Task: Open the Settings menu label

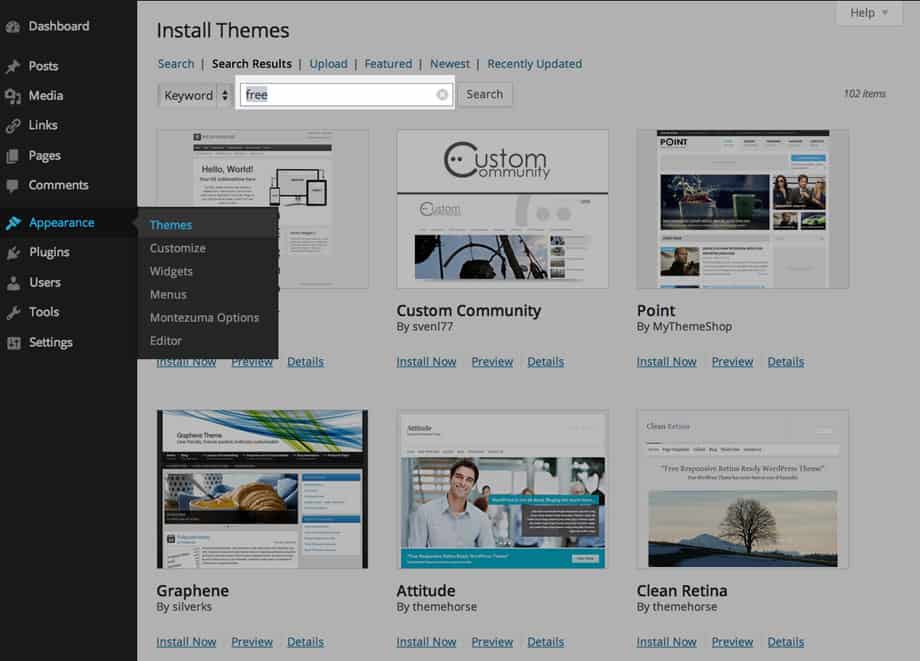Action: click(50, 343)
